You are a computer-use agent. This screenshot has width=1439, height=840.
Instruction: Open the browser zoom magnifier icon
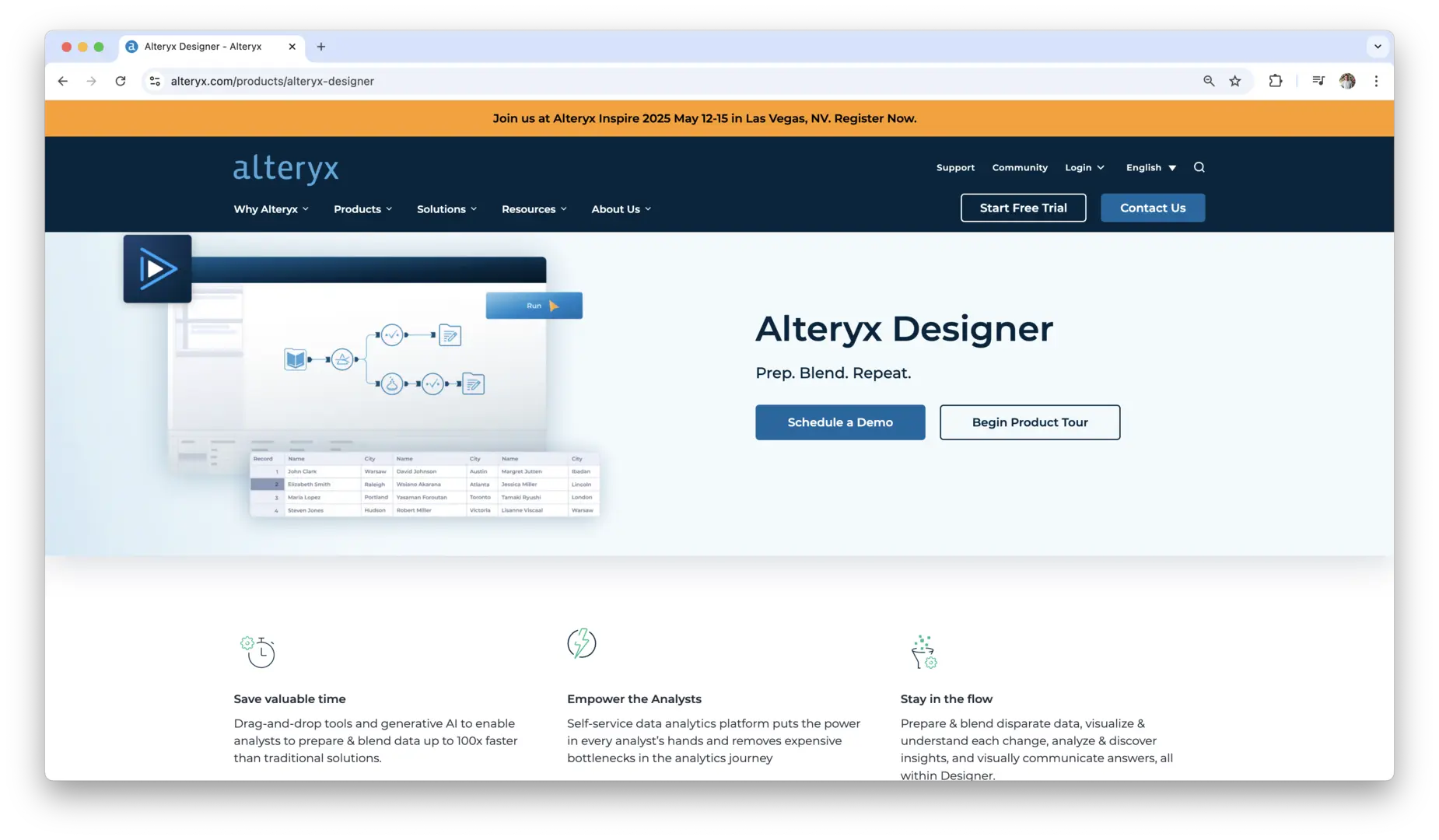coord(1209,81)
